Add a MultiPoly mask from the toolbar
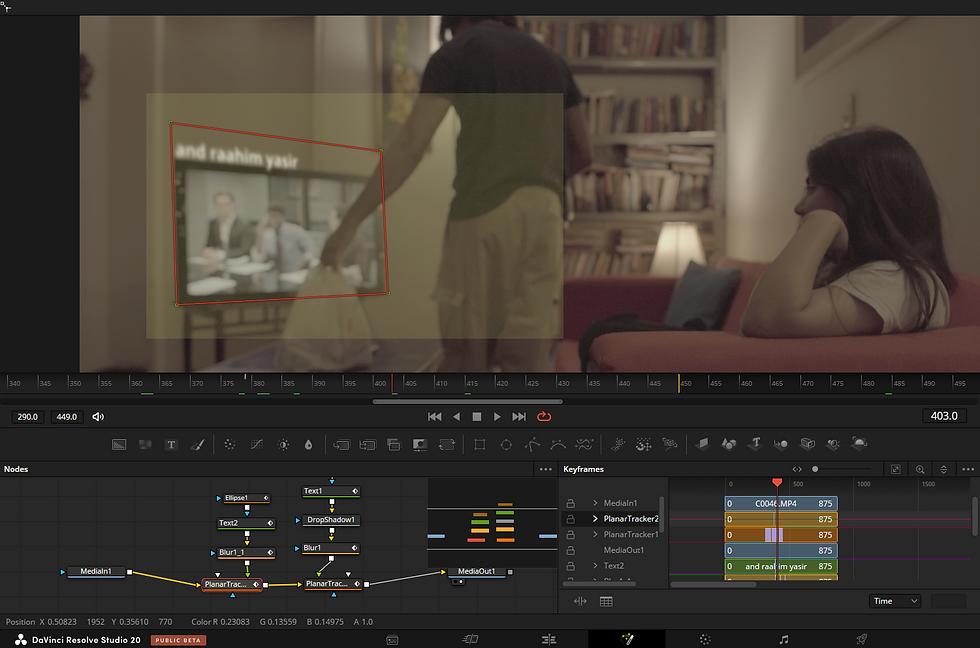The width and height of the screenshot is (980, 648). 584,444
